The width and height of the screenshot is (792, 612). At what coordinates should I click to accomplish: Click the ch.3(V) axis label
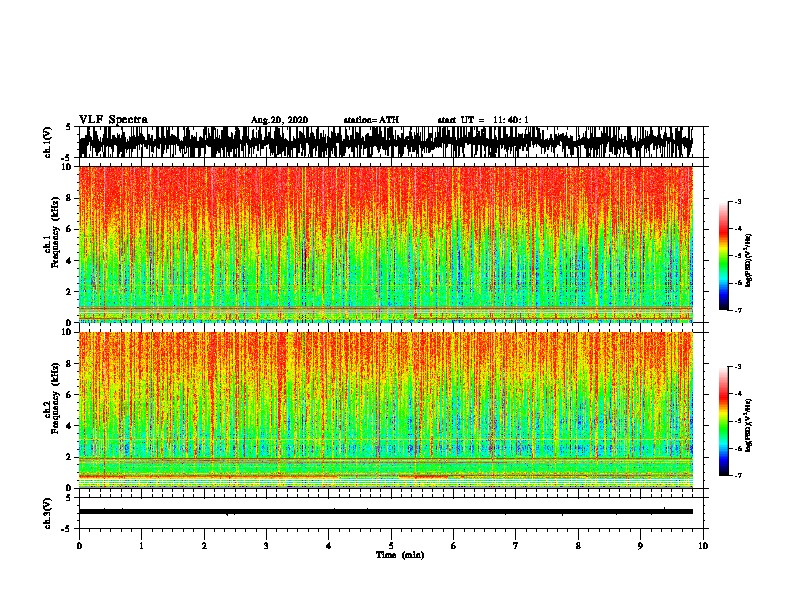click(x=47, y=513)
